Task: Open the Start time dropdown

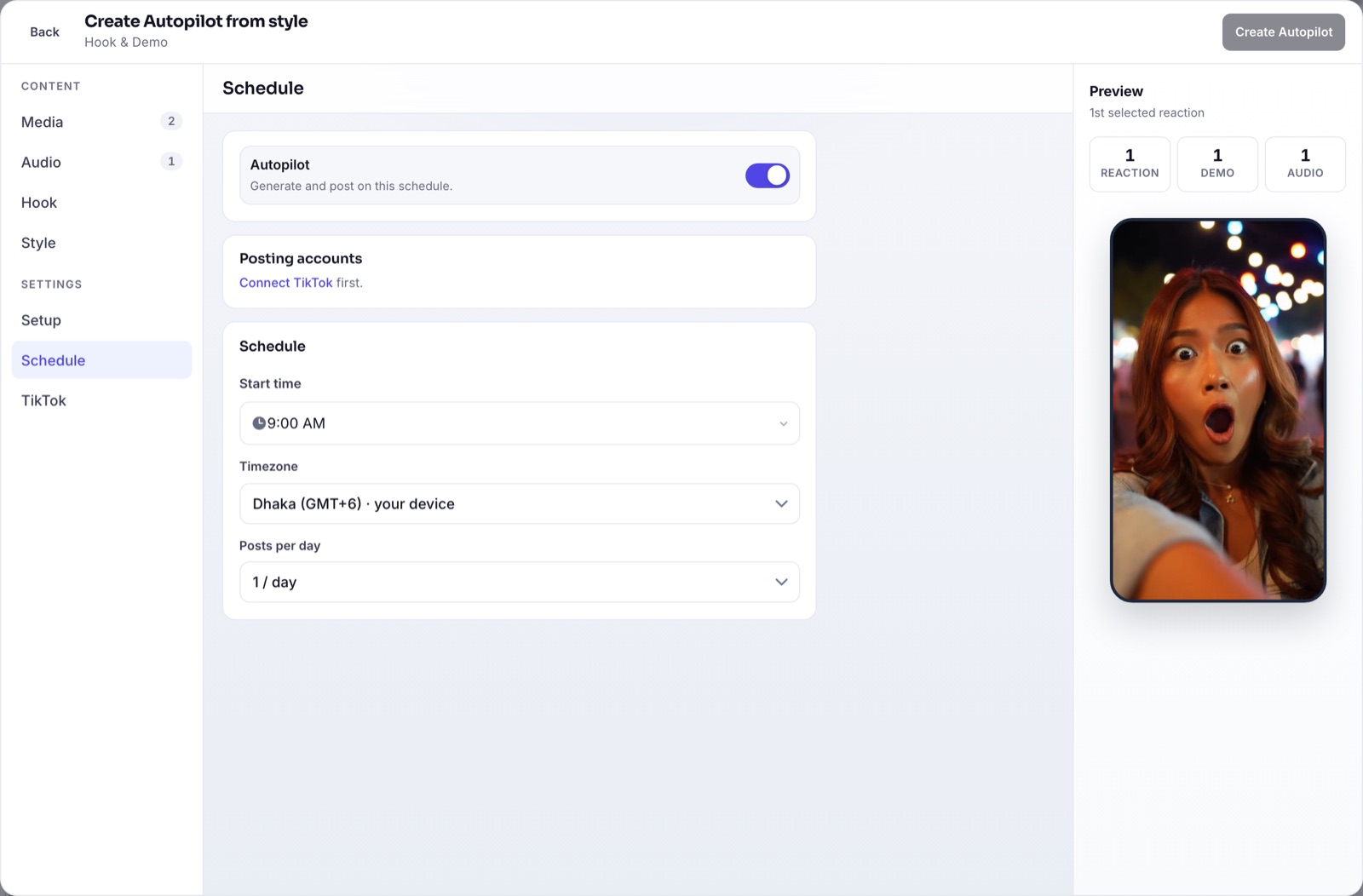Action: [x=520, y=423]
